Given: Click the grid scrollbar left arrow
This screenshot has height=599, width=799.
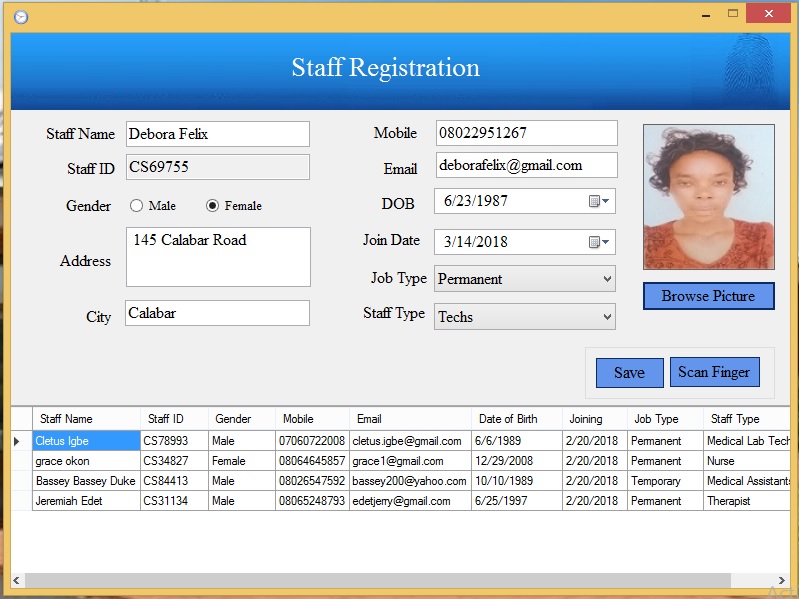Looking at the screenshot, I should coord(16,580).
